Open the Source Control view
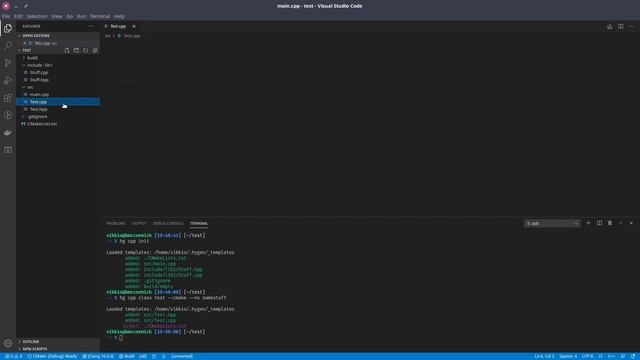 pos(8,63)
